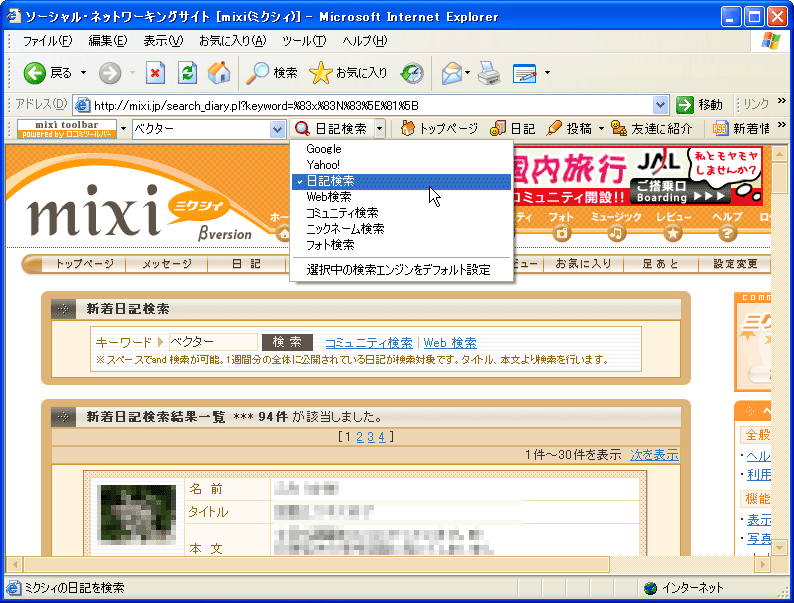Click the mixi toolbar logo button
794x603 pixels.
tap(67, 129)
